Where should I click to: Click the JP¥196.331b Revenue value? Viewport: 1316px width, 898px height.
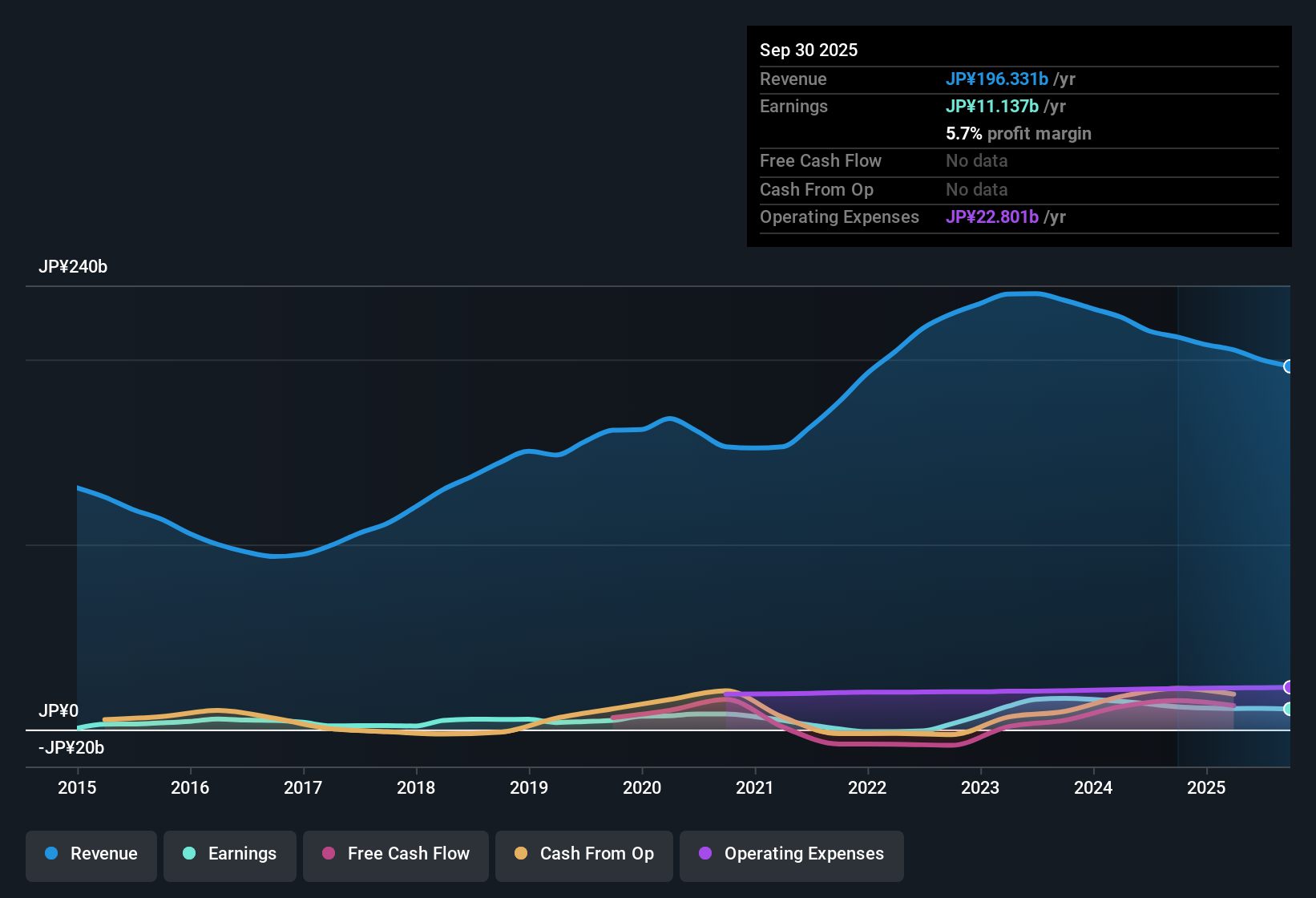pyautogui.click(x=998, y=79)
